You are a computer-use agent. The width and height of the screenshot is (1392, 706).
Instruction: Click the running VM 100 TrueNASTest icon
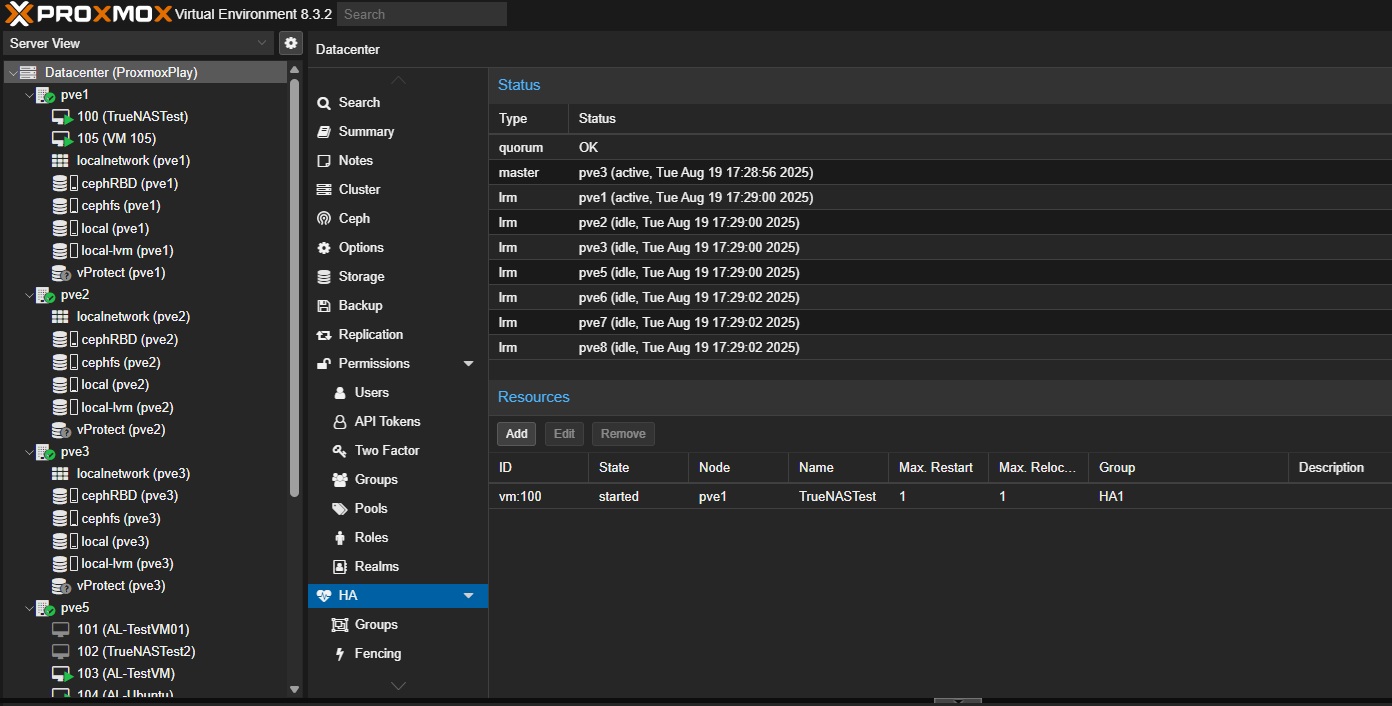63,117
